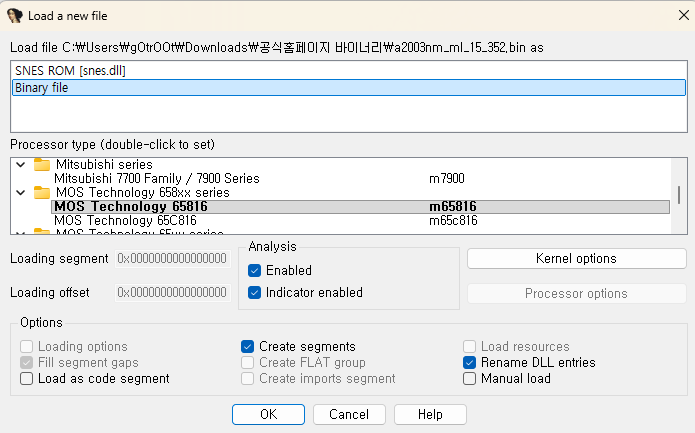Confirm loading with the OK button
This screenshot has width=695, height=433.
(268, 414)
